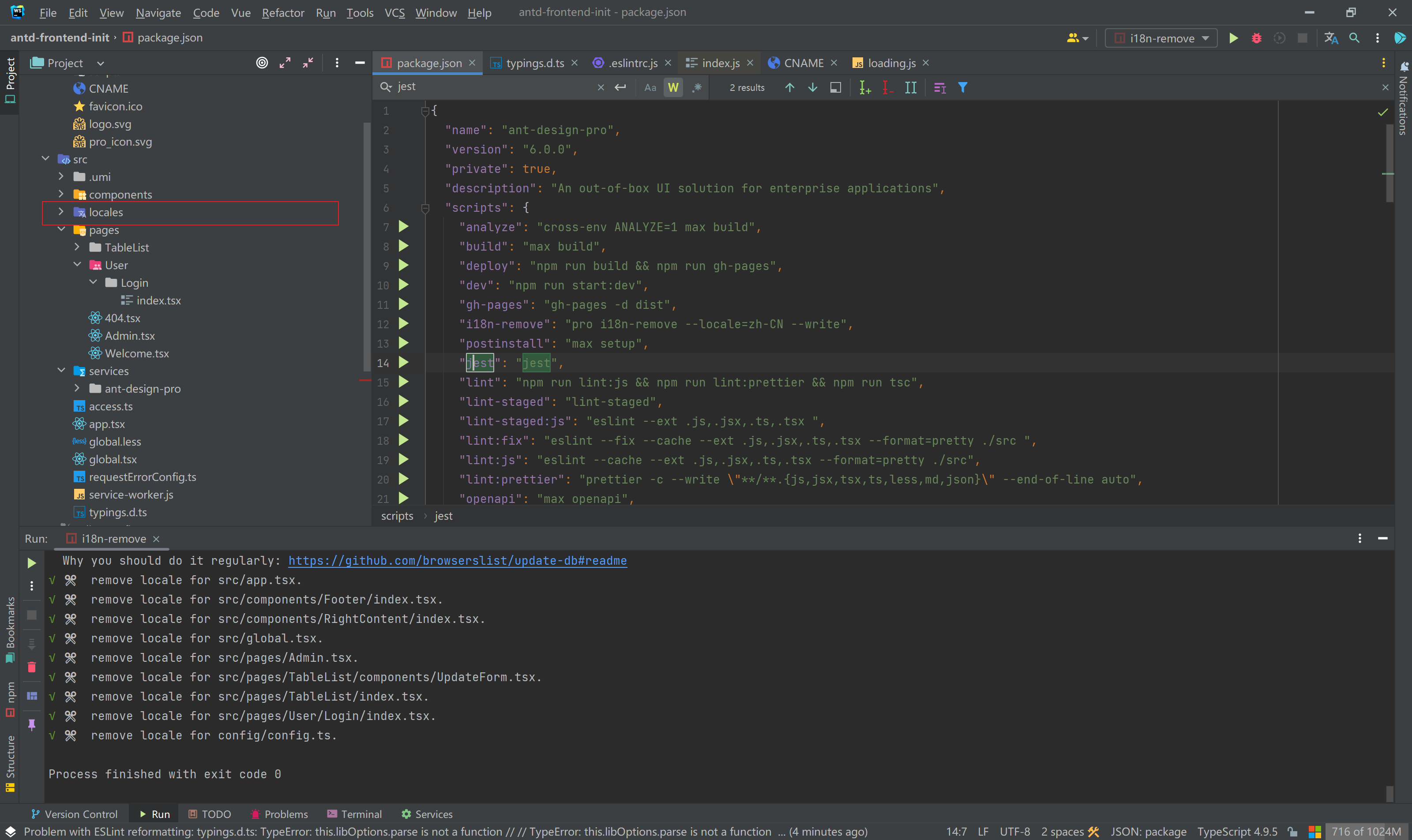
Task: Select opened file target icon in Project panel
Action: click(262, 63)
